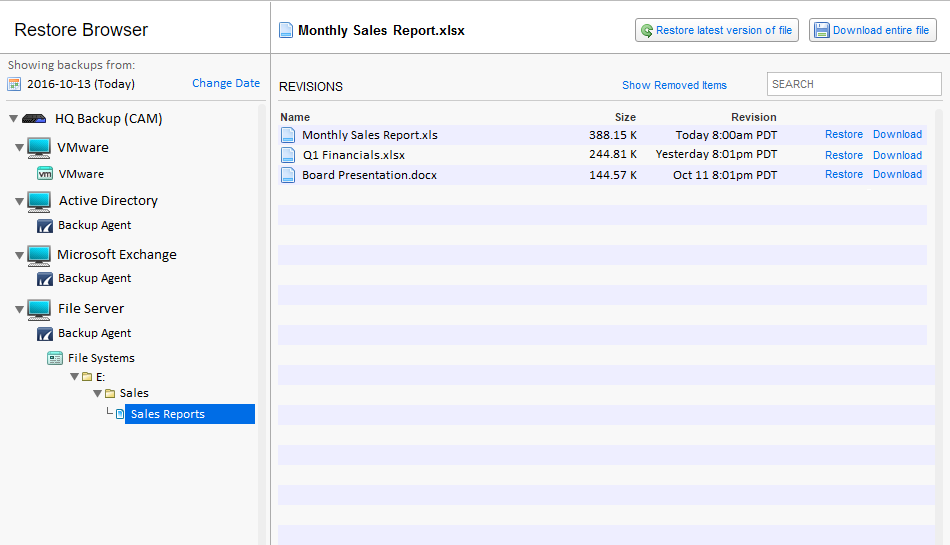950x545 pixels.
Task: Collapse the Active Directory tree node
Action: 19,202
